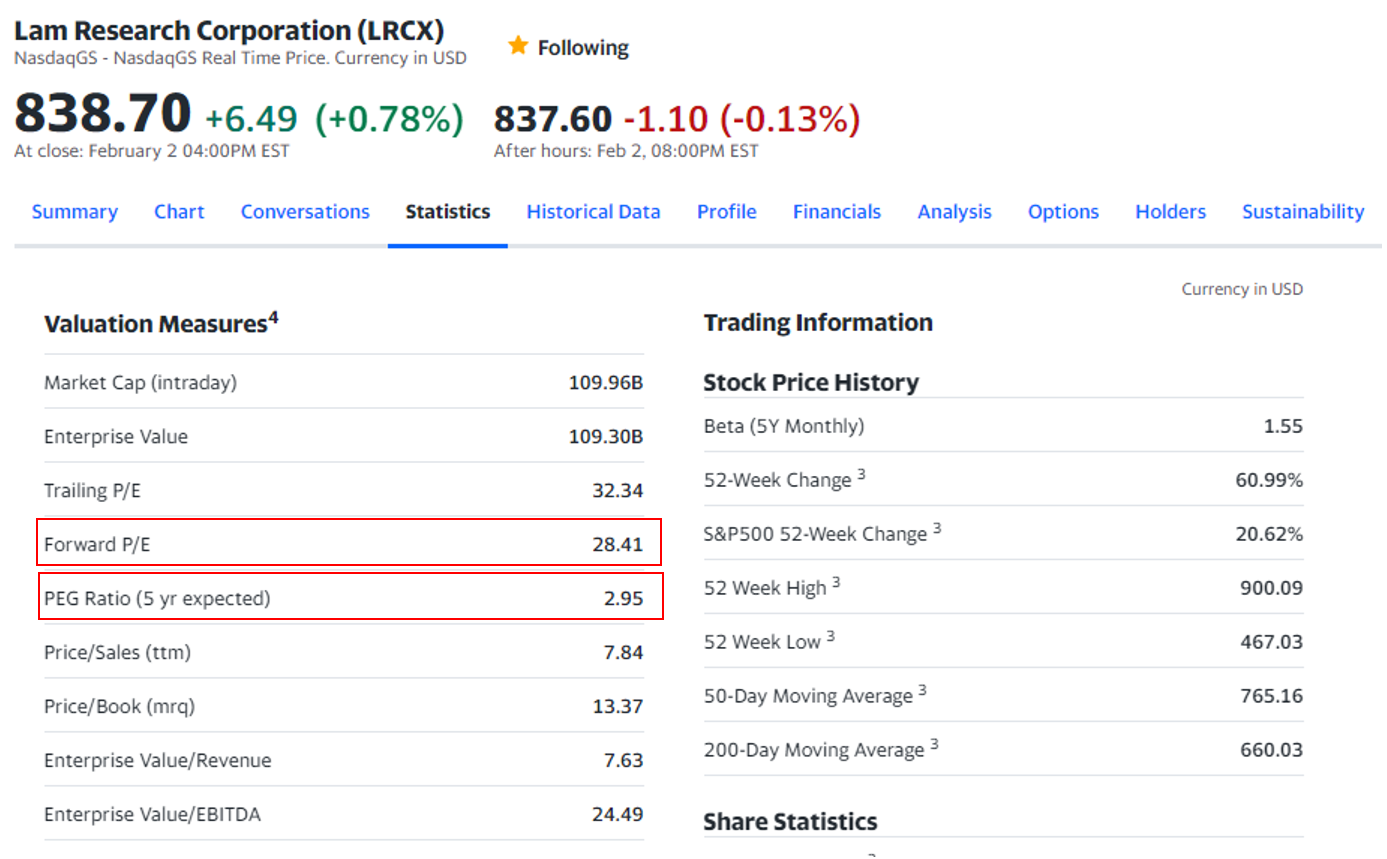Click the 50-day average value 765.16
Viewport: 1387px width, 859px height.
(x=1272, y=696)
